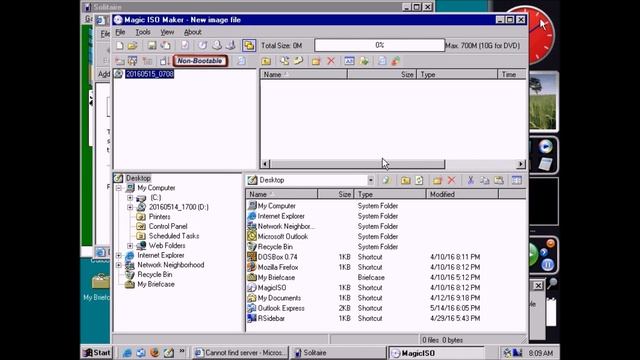The width and height of the screenshot is (640, 360).
Task: Click the new folder icon in Desktop browser toolbar
Action: pyautogui.click(x=437, y=180)
